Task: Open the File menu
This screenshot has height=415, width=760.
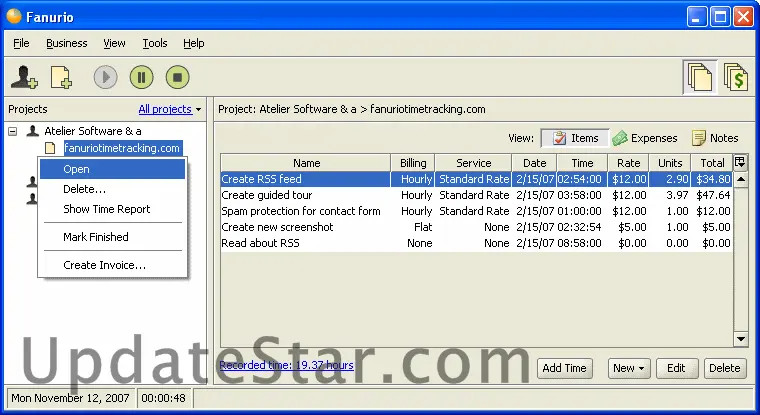Action: (21, 43)
